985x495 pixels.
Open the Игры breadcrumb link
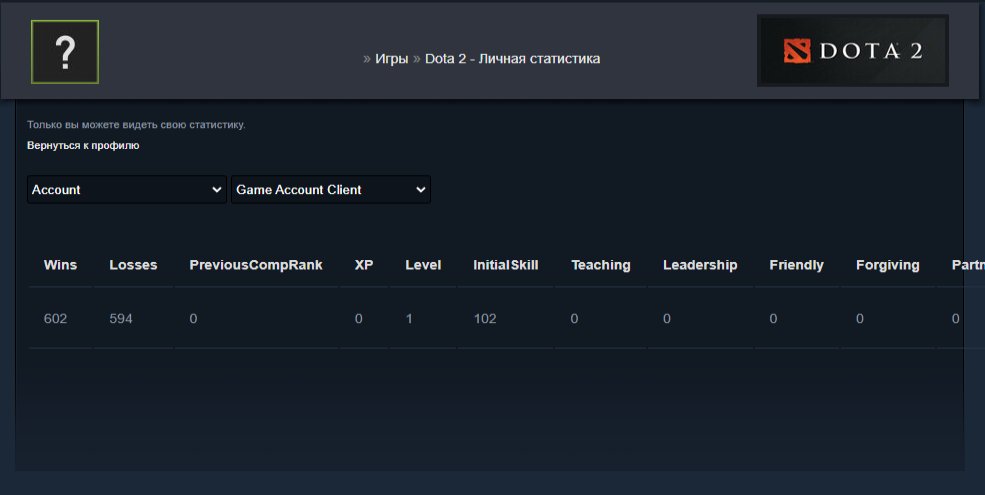(x=391, y=59)
